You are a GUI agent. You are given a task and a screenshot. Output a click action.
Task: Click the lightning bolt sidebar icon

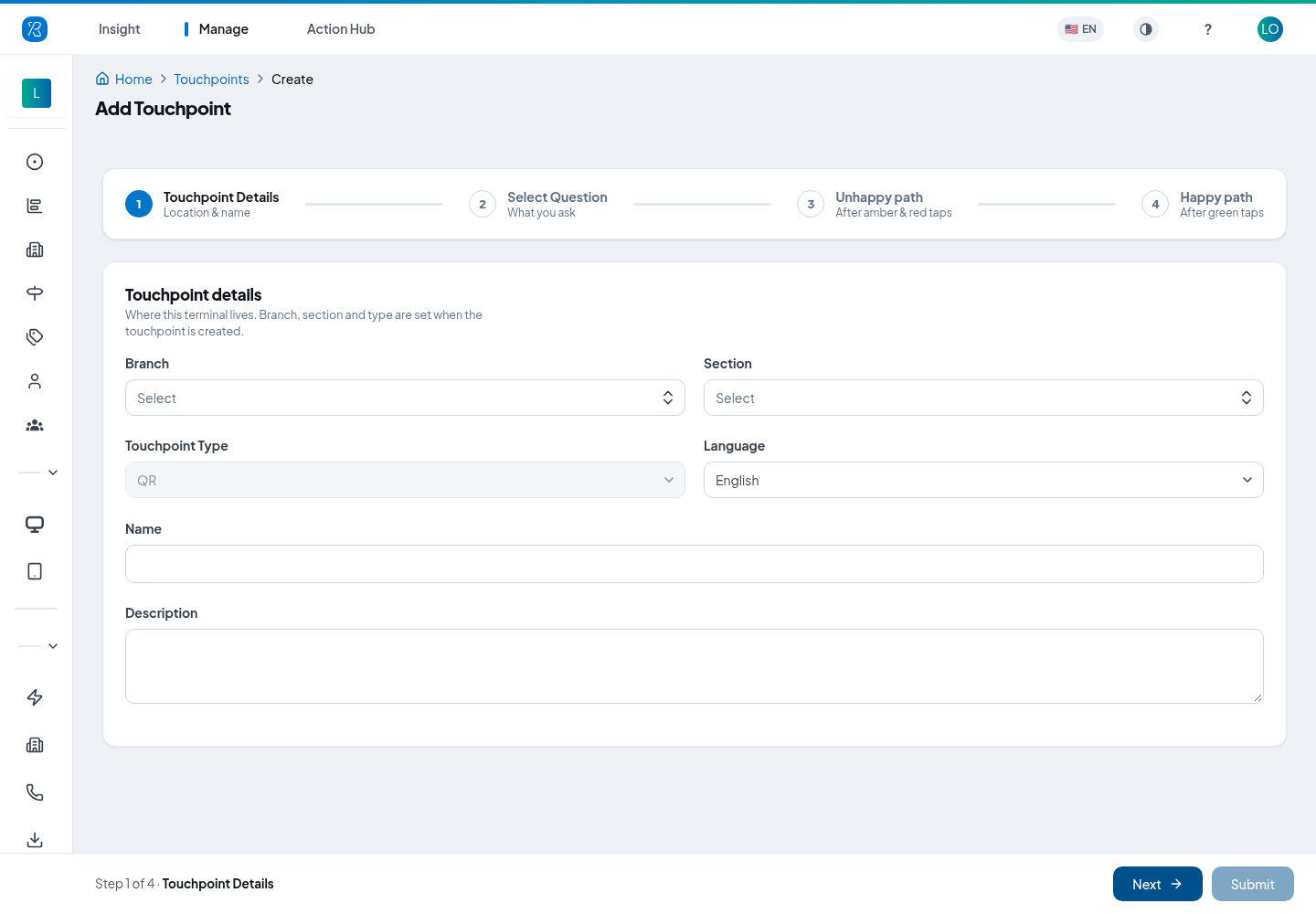[x=35, y=697]
